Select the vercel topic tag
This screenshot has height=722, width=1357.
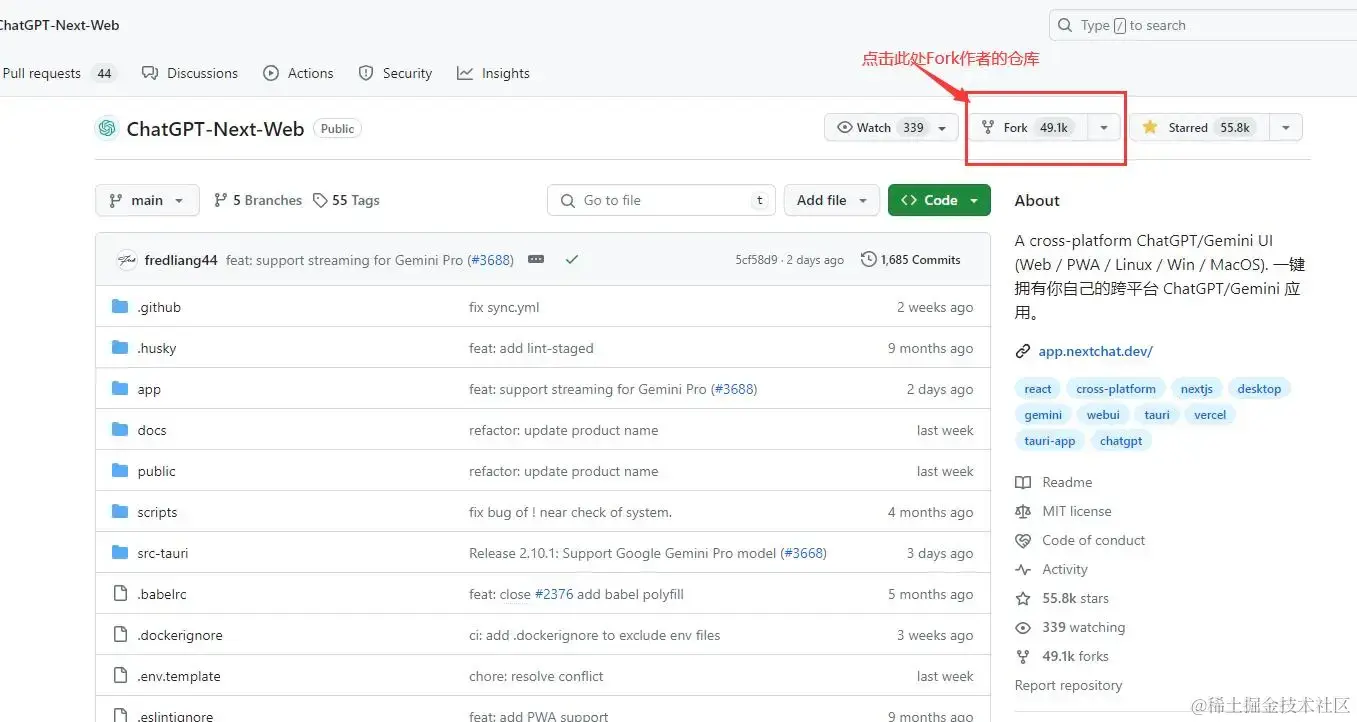[1210, 415]
